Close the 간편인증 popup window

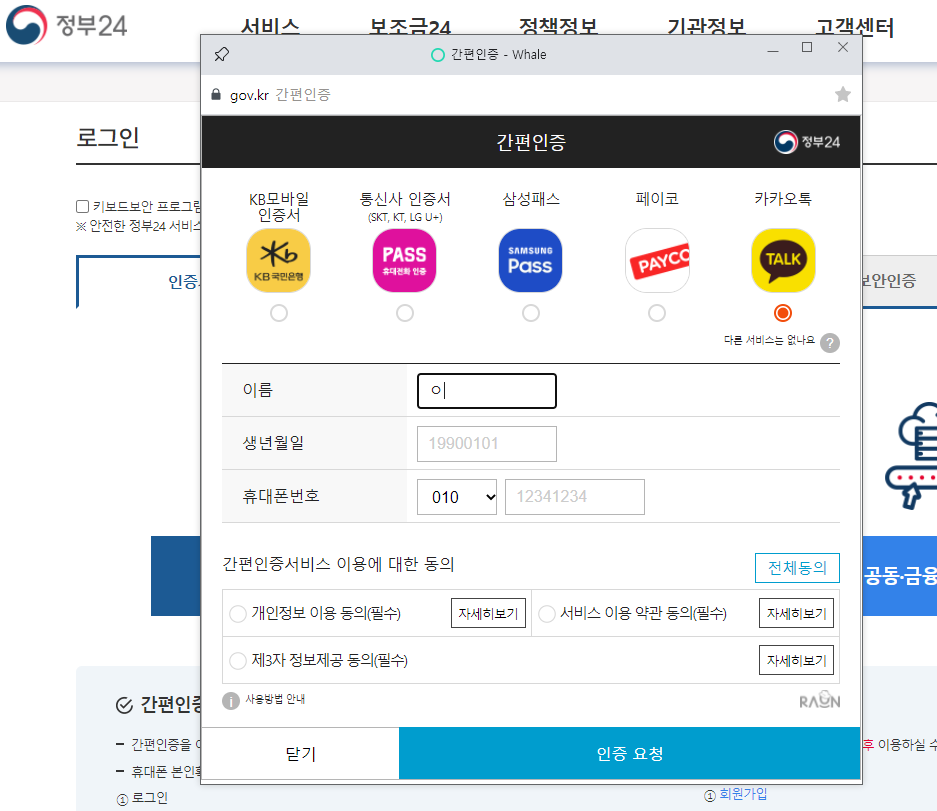[x=843, y=47]
